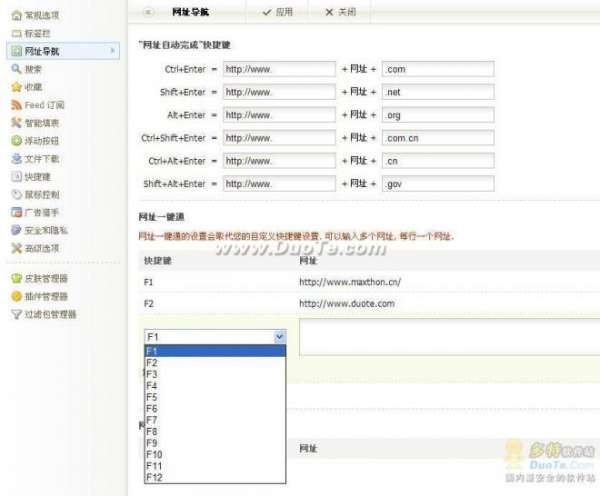Focus the Ctrl+Shift+Enter prefix field
Viewport: 600px width, 496px height.
click(x=279, y=138)
